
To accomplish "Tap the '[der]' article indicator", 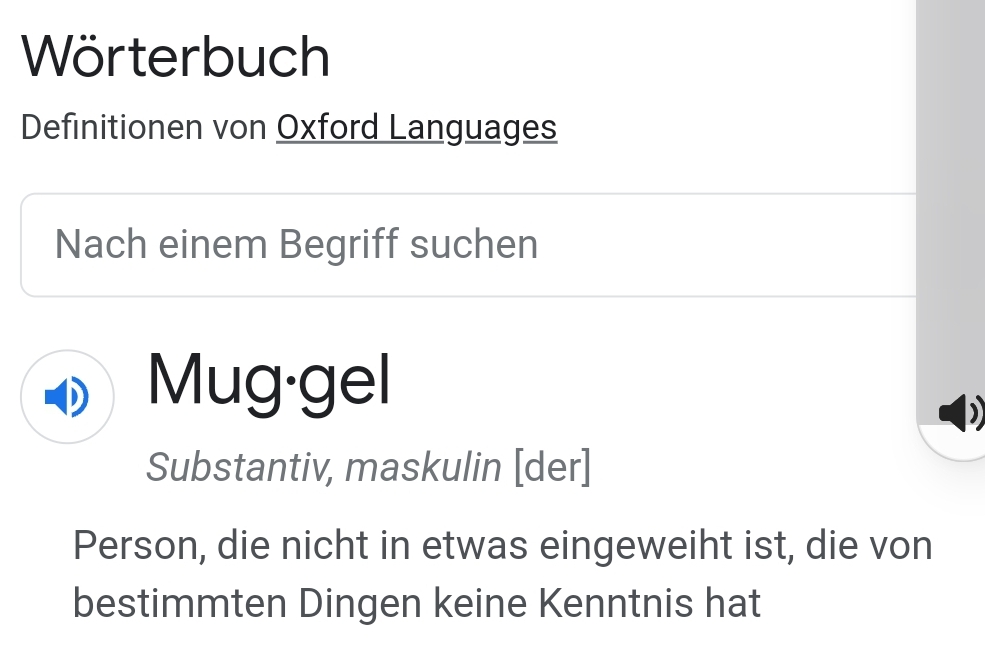I will pyautogui.click(x=551, y=467).
